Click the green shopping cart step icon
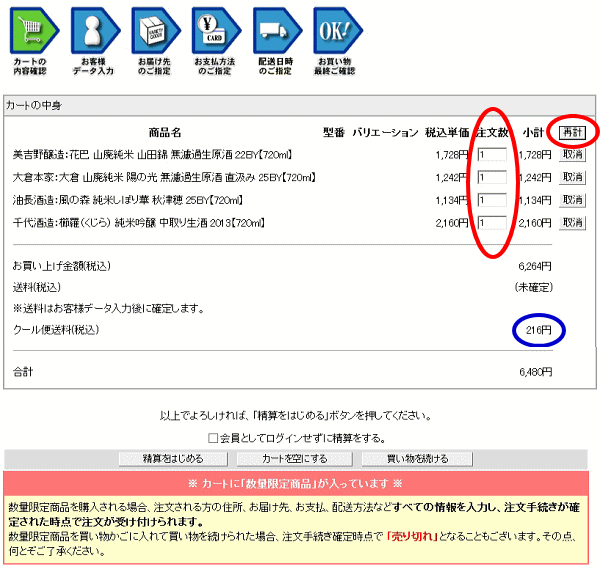Viewport: 600px width, 569px height. click(x=34, y=31)
